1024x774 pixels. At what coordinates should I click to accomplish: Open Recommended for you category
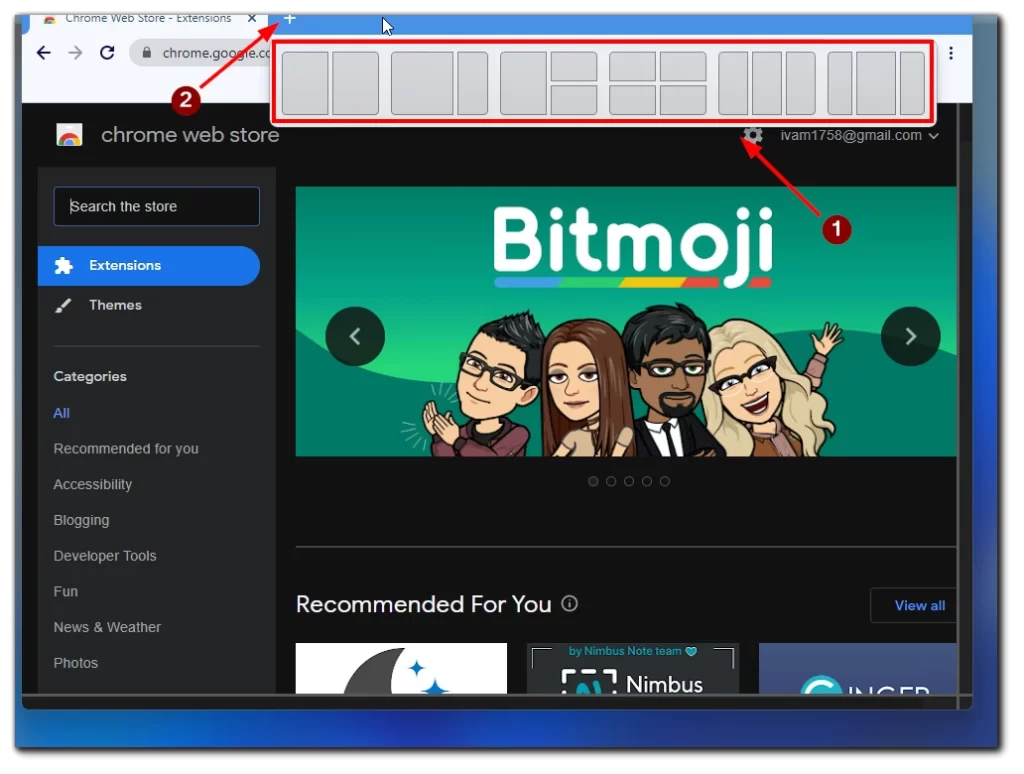pyautogui.click(x=126, y=449)
